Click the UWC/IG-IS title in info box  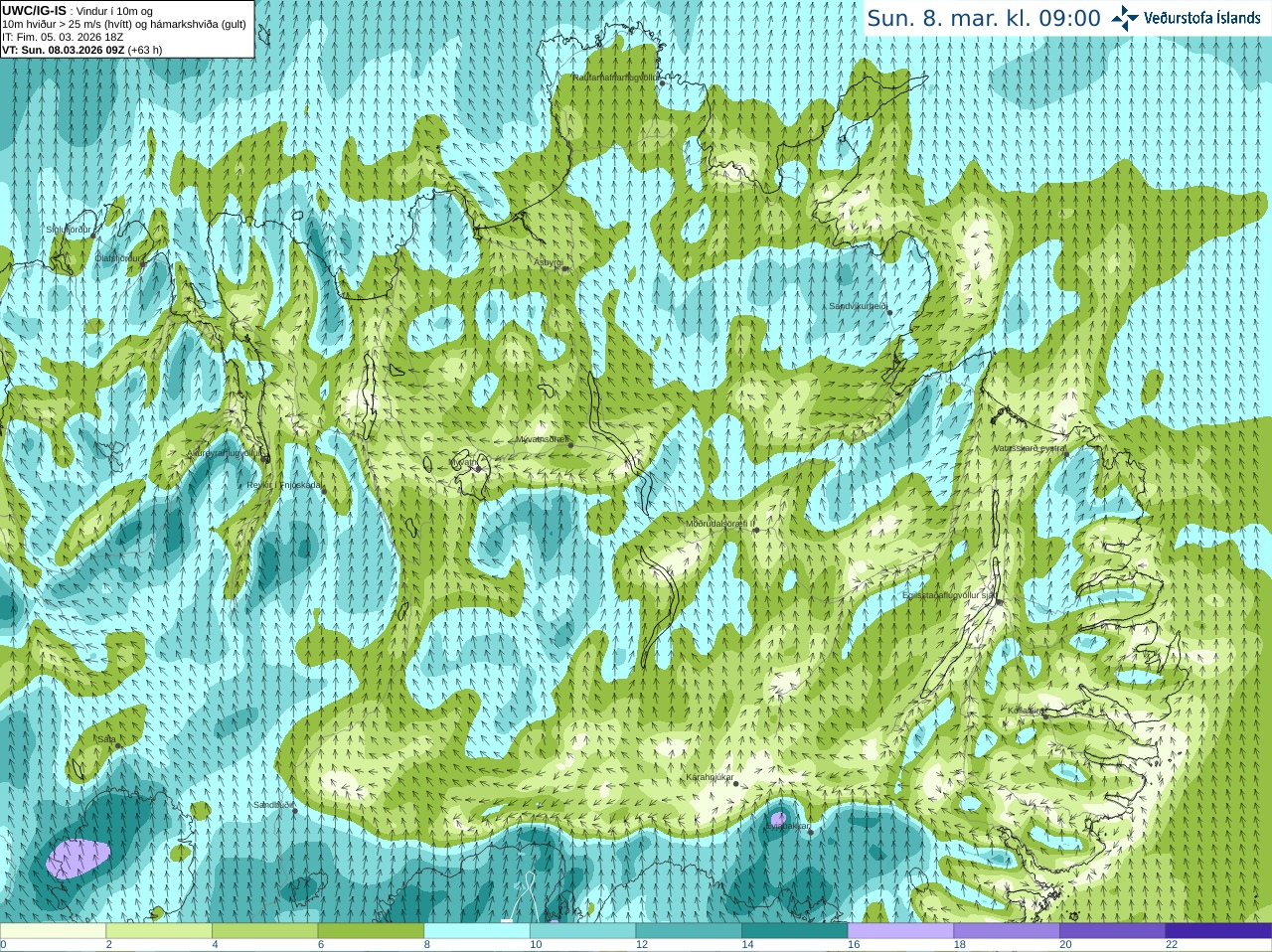[35, 11]
